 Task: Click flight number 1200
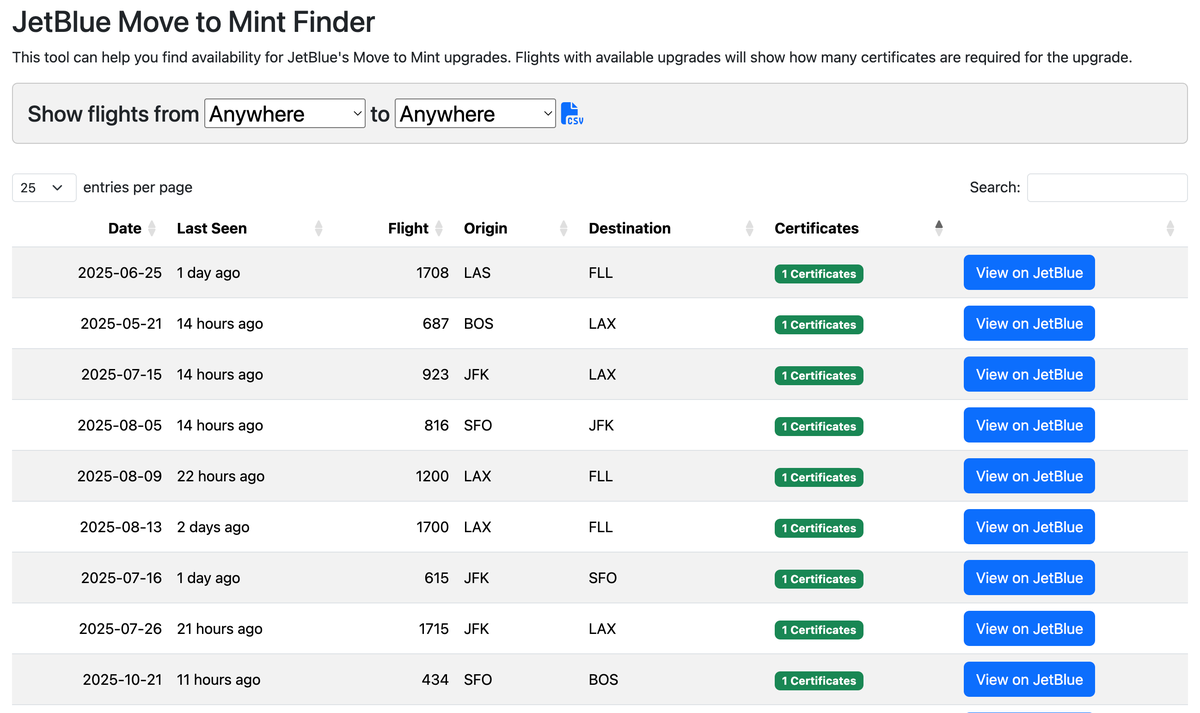(433, 477)
